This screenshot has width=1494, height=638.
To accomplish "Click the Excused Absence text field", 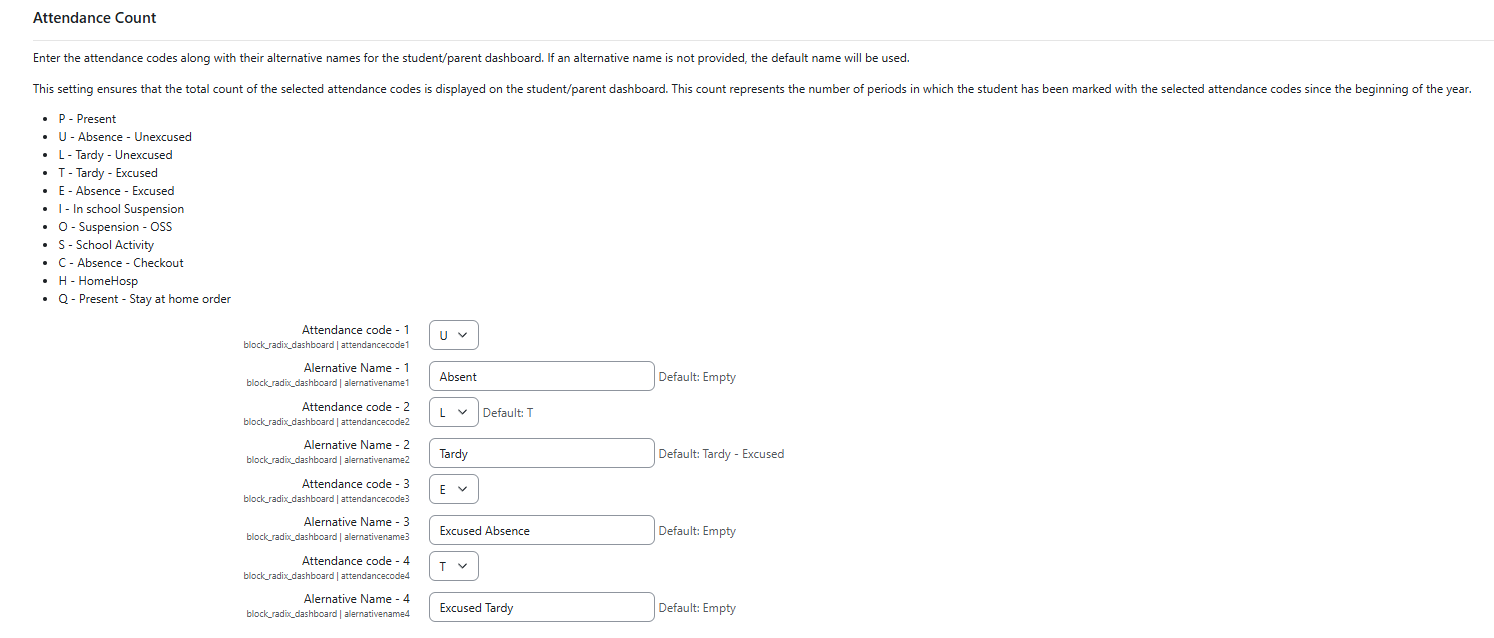I will [542, 531].
